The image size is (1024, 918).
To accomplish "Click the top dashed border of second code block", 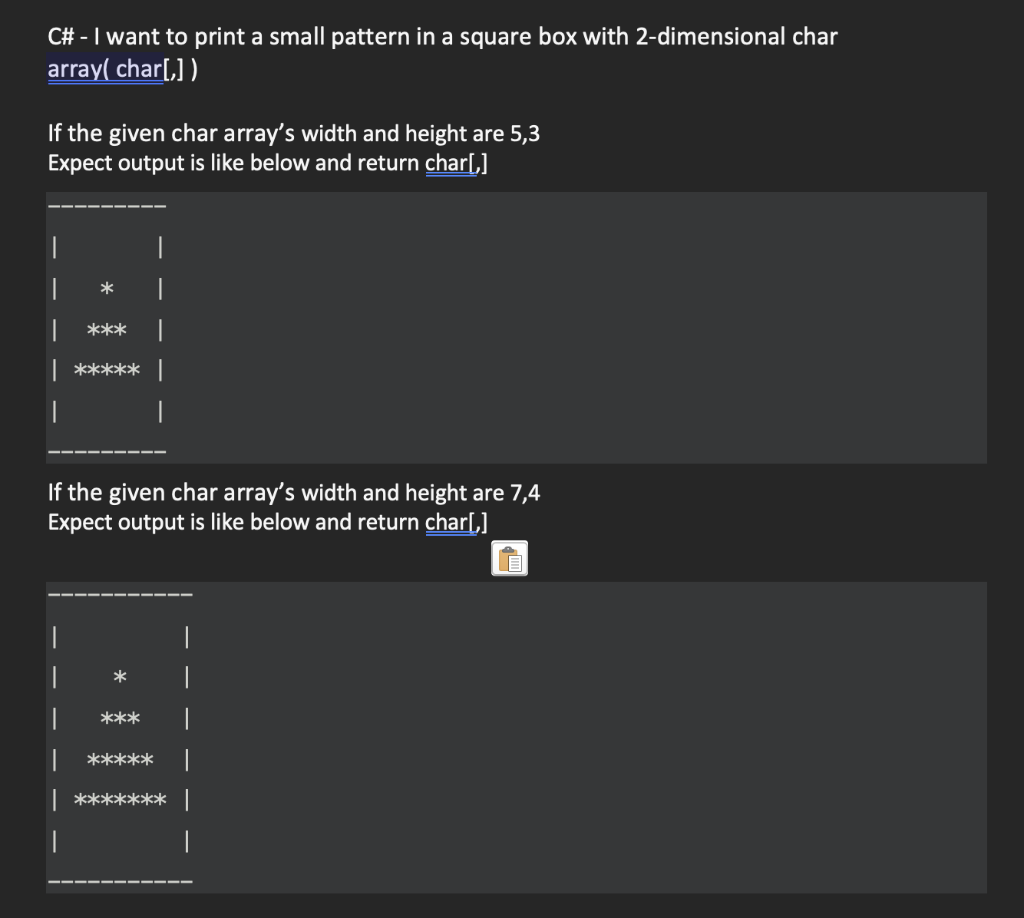I will pyautogui.click(x=120, y=595).
